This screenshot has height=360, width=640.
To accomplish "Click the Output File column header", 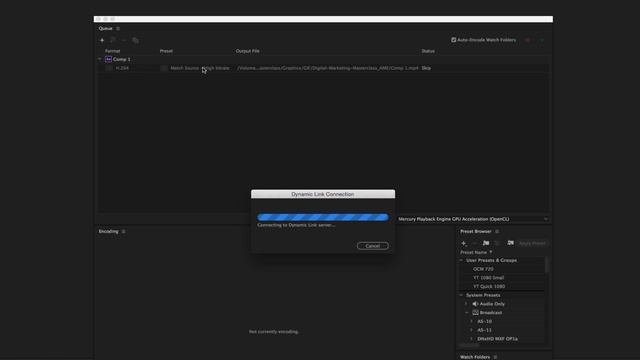I will [x=247, y=51].
